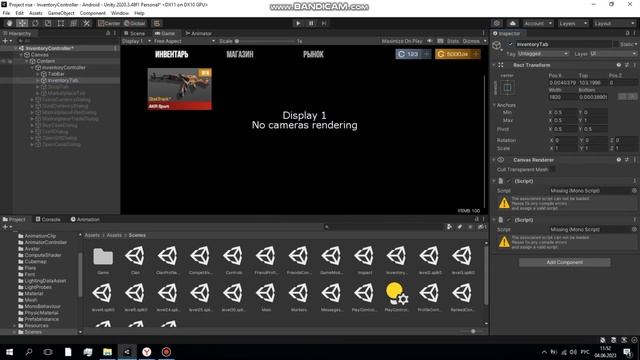The image size is (640, 360).
Task: Click Add Component button
Action: click(x=564, y=262)
